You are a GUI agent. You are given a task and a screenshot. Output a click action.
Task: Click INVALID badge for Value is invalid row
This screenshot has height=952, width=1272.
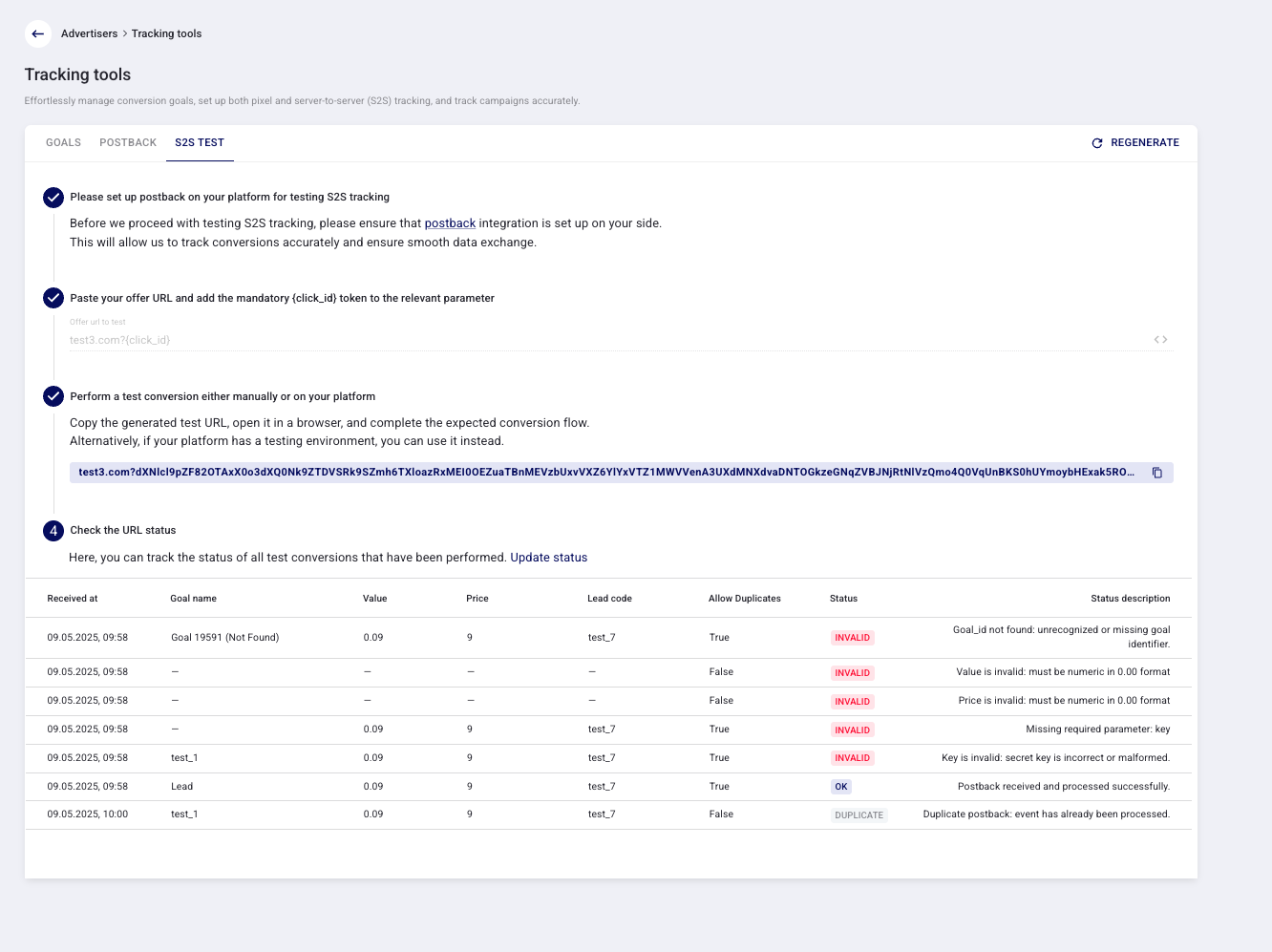852,673
